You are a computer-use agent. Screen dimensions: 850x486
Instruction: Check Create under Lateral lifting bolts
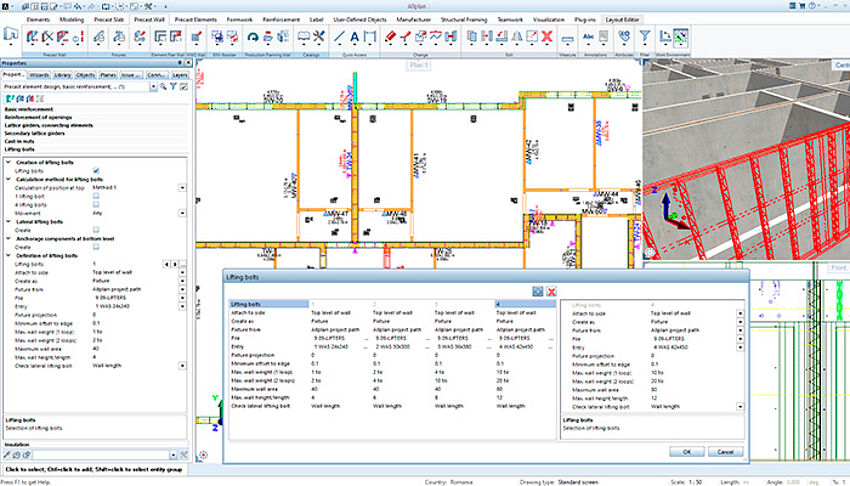pyautogui.click(x=96, y=230)
